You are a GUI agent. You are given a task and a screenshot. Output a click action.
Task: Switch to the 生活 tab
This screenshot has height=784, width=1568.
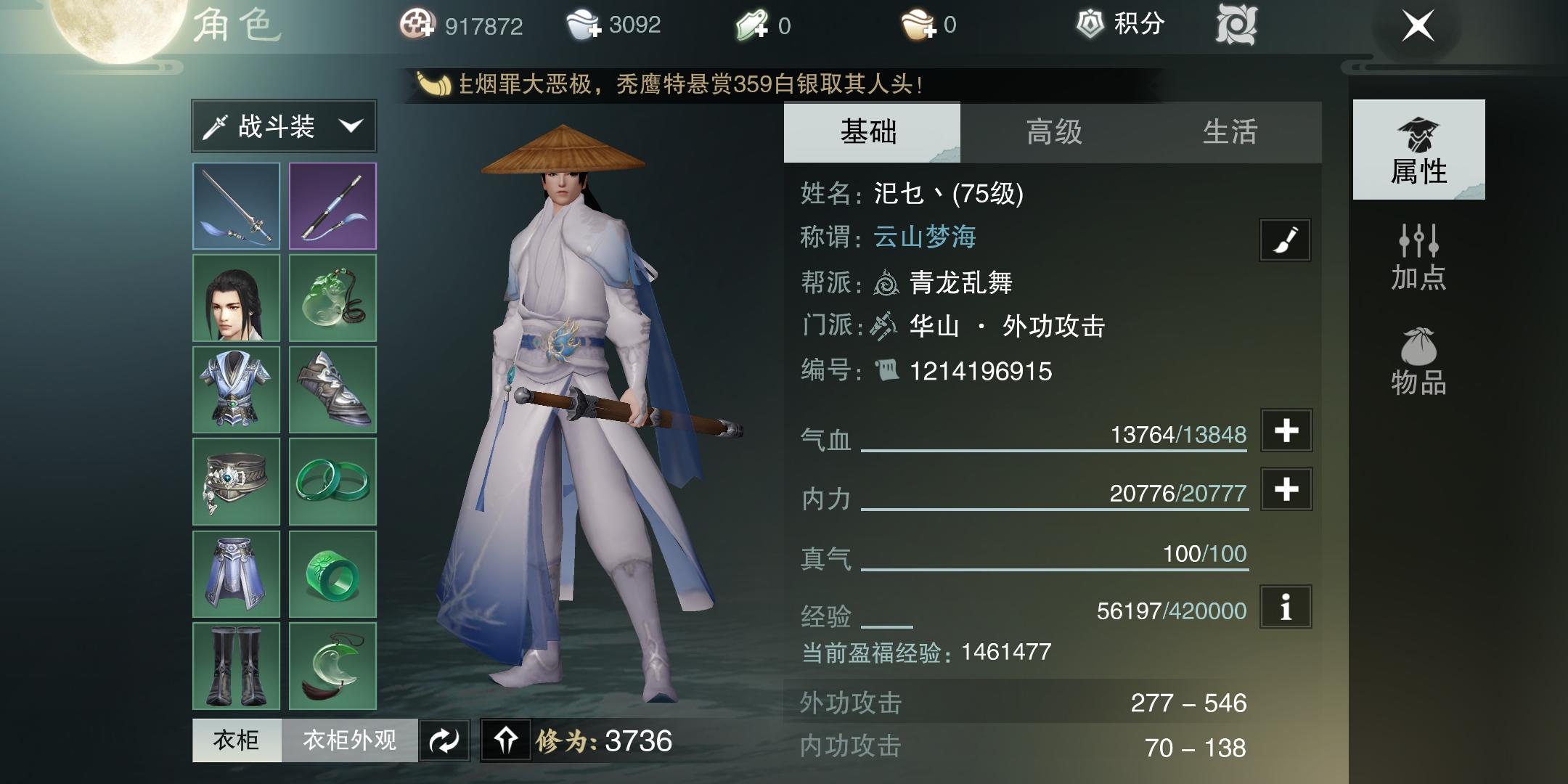(x=1230, y=132)
